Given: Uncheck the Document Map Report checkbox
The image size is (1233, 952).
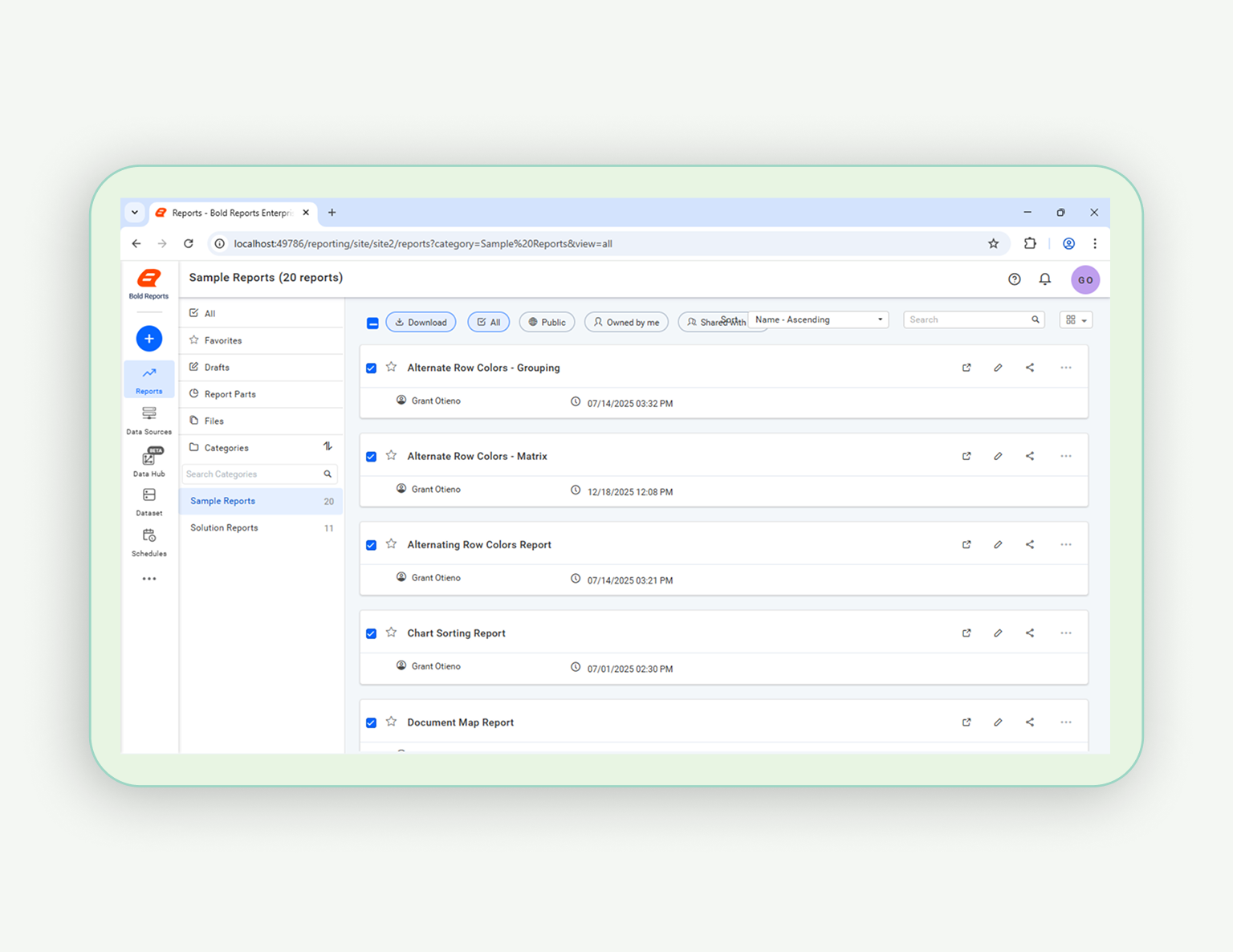Looking at the screenshot, I should (371, 722).
